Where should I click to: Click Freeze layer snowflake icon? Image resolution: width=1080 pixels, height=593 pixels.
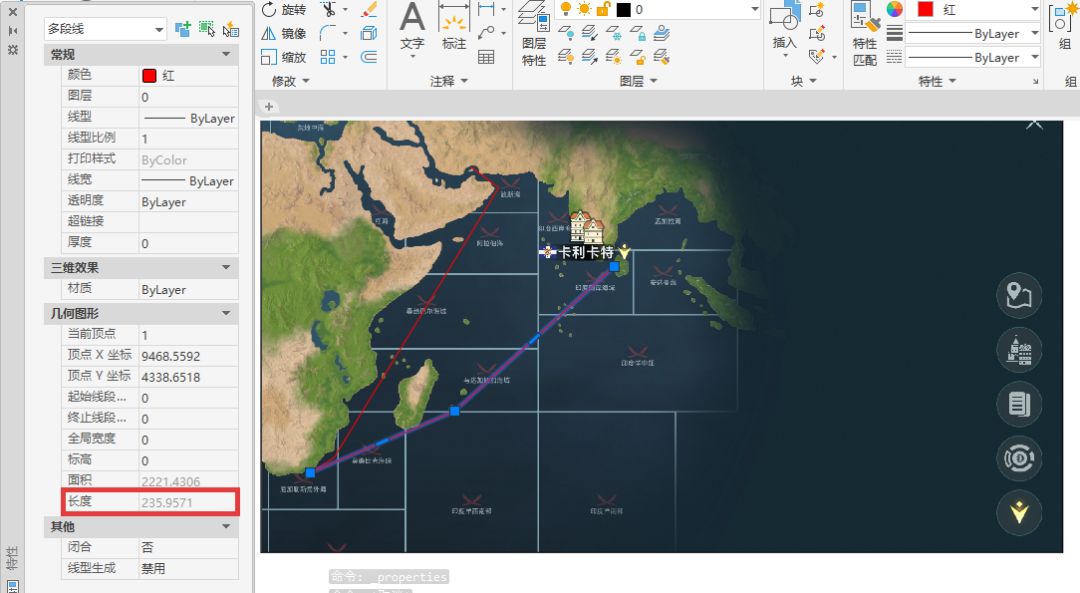613,33
